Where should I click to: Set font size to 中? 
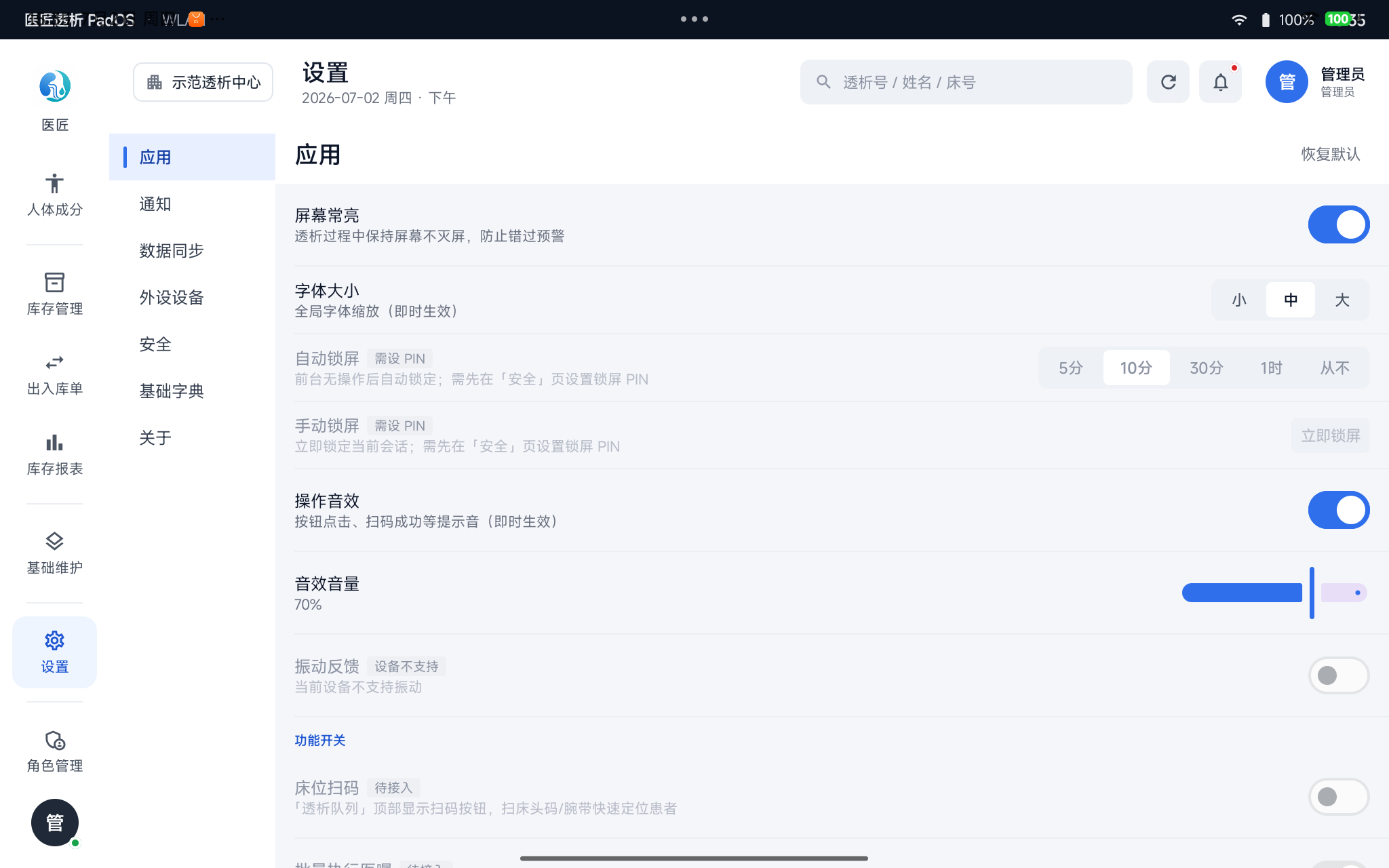coord(1291,300)
